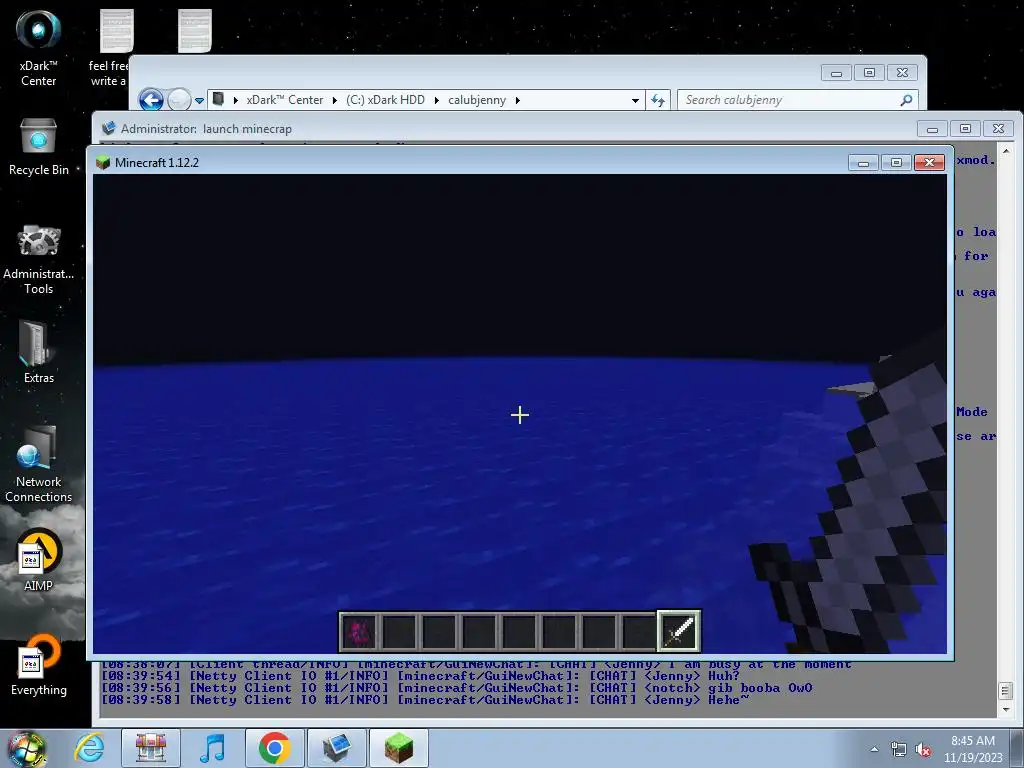1024x768 pixels.
Task: Open Internet Explorer from the taskbar
Action: click(x=89, y=748)
